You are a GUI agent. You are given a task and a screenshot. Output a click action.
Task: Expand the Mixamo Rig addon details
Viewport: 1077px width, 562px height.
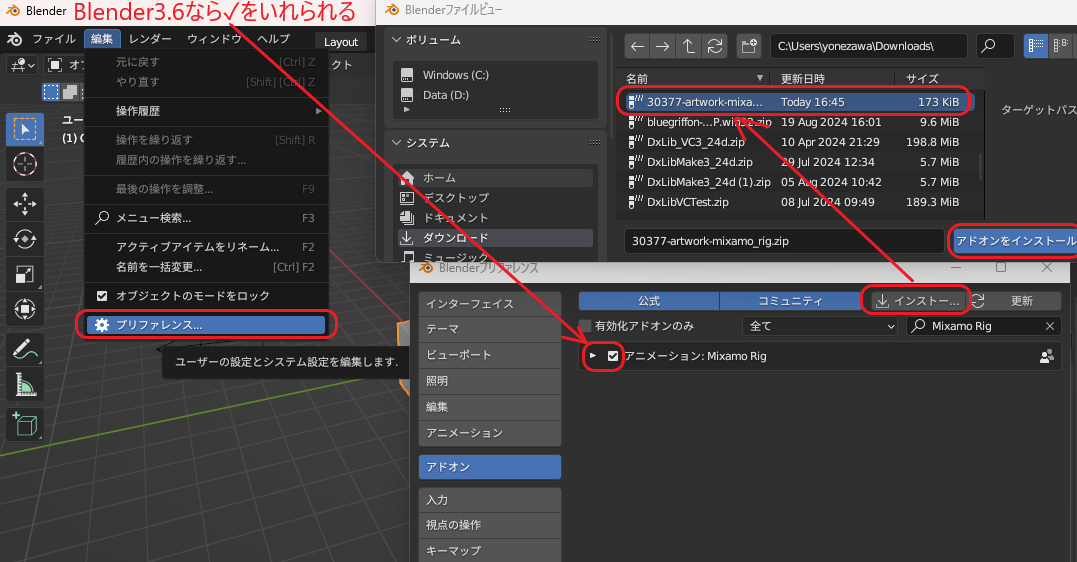point(593,356)
